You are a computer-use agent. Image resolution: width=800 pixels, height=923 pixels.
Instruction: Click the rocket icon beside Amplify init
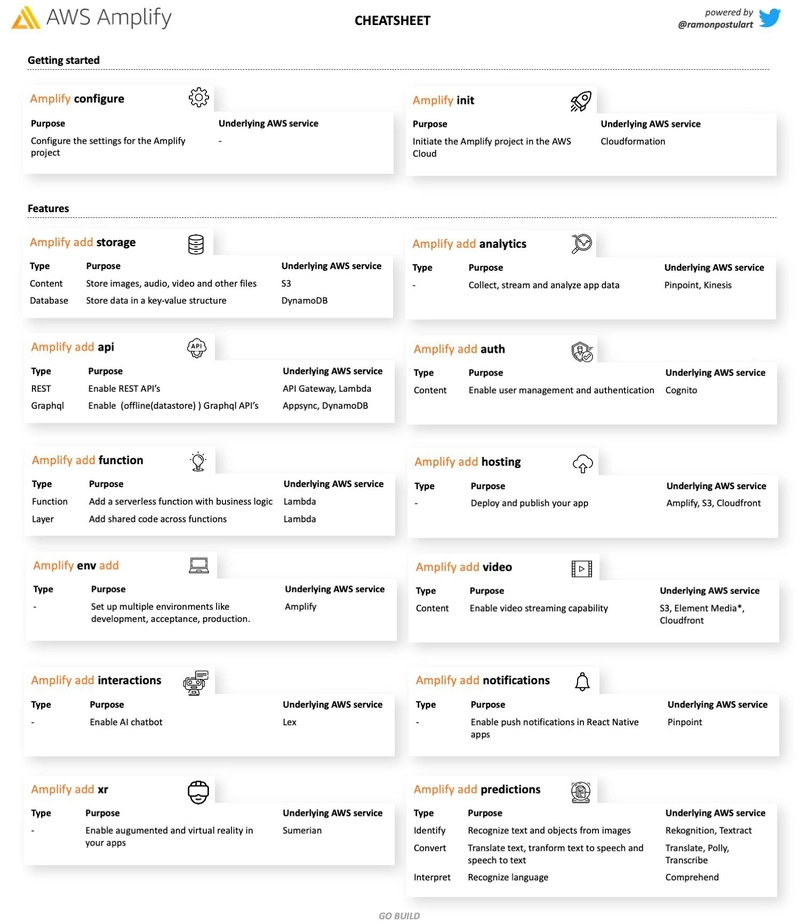click(x=581, y=100)
